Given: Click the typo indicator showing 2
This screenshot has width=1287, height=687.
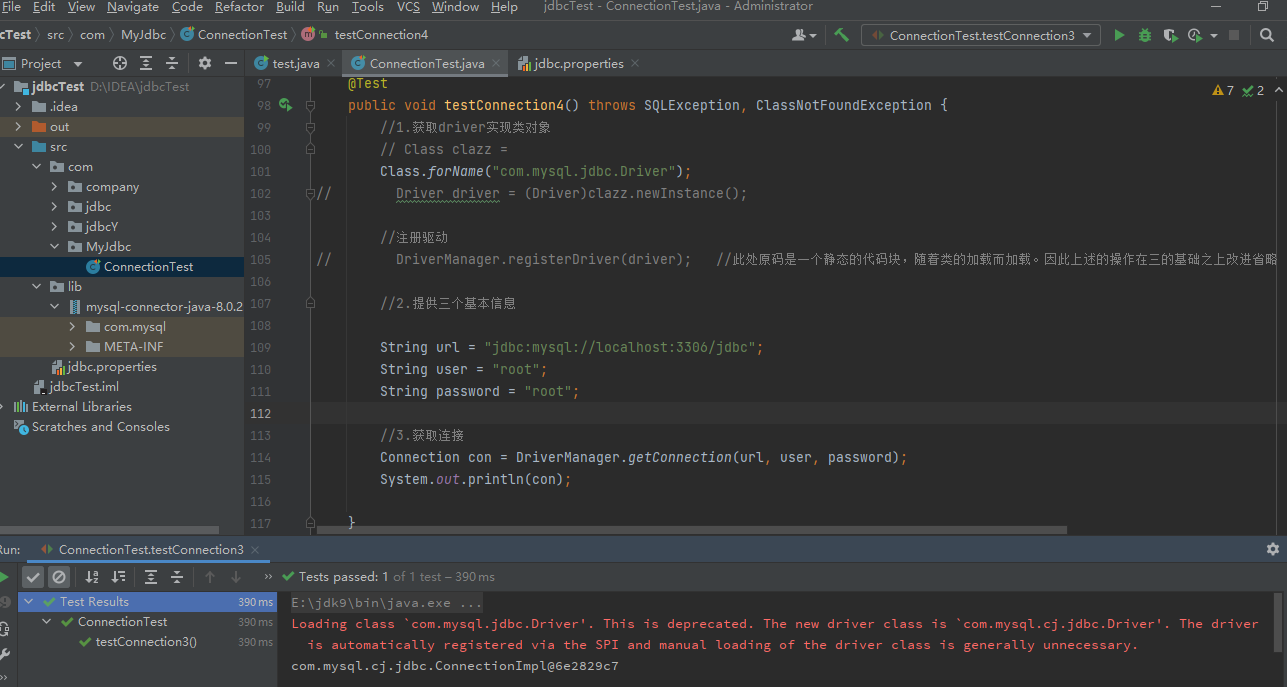Looking at the screenshot, I should [1253, 90].
